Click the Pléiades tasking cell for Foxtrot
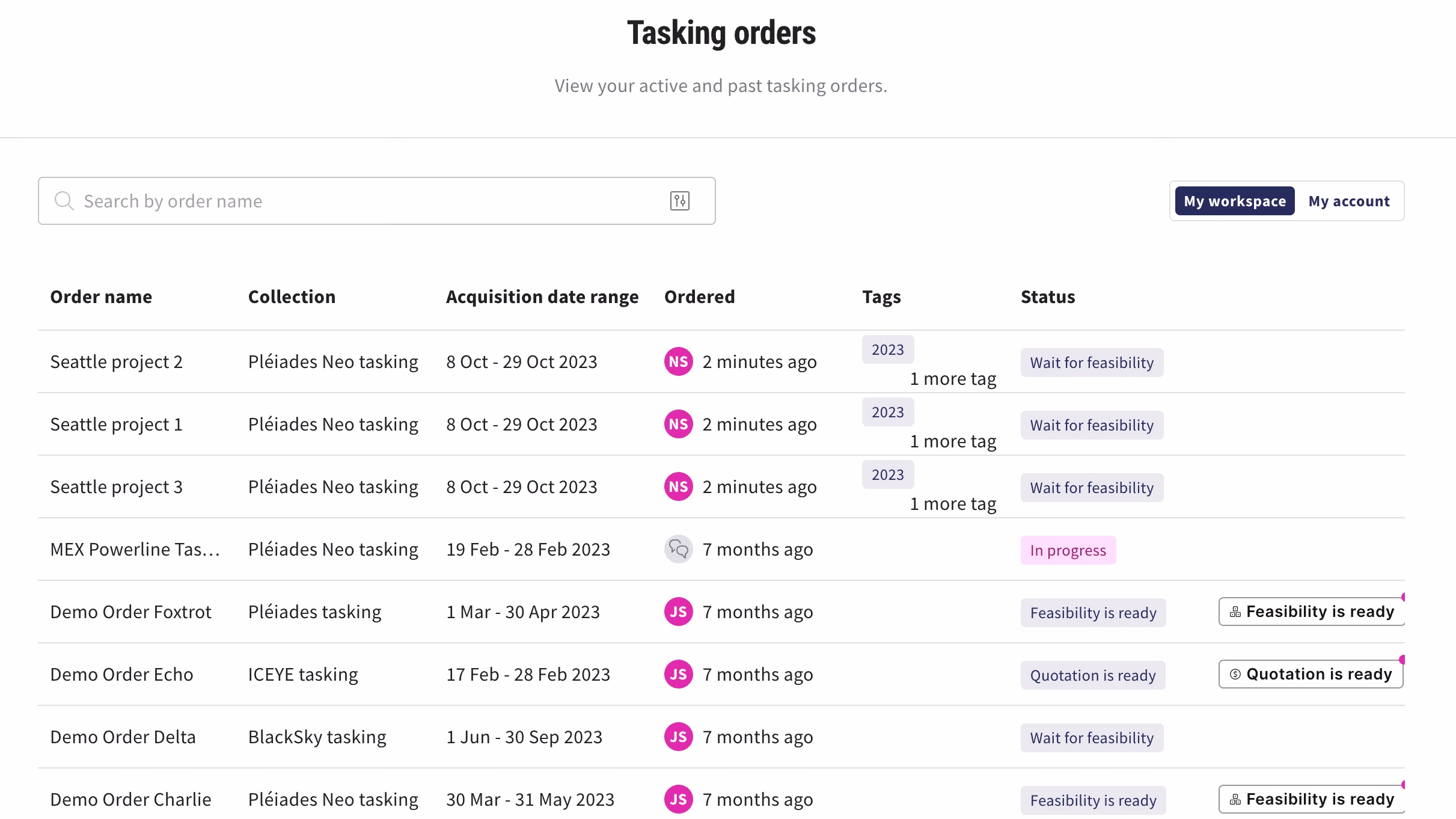This screenshot has height=819, width=1456. click(315, 612)
